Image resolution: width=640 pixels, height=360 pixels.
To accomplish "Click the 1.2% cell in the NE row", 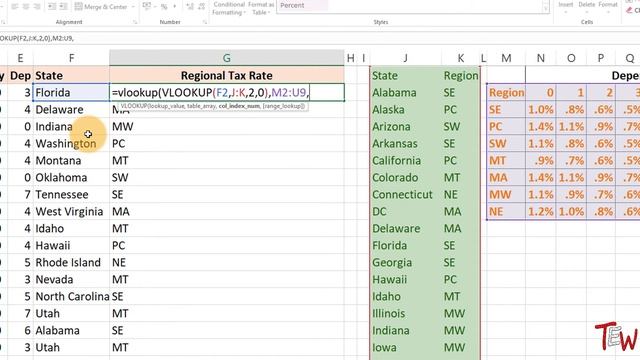I will click(x=541, y=211).
